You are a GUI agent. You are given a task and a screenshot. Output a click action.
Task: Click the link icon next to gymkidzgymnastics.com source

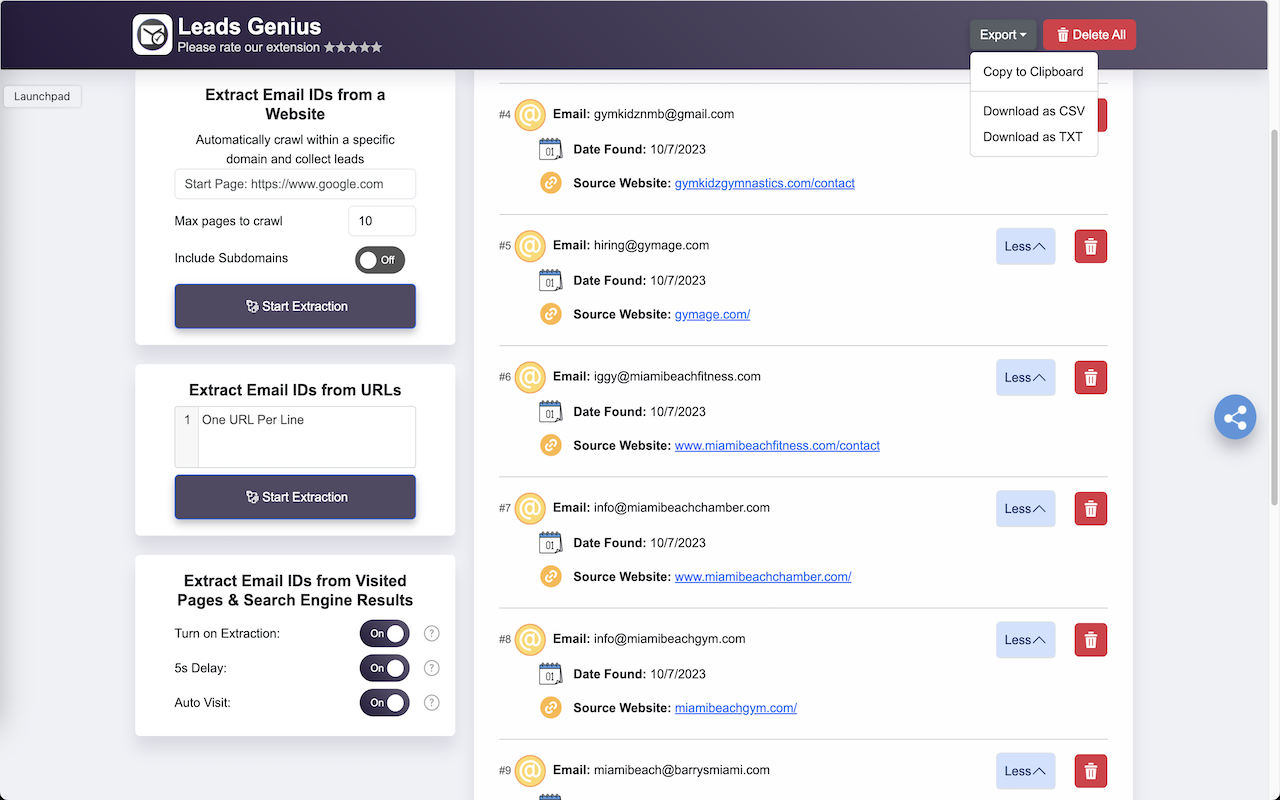click(551, 183)
